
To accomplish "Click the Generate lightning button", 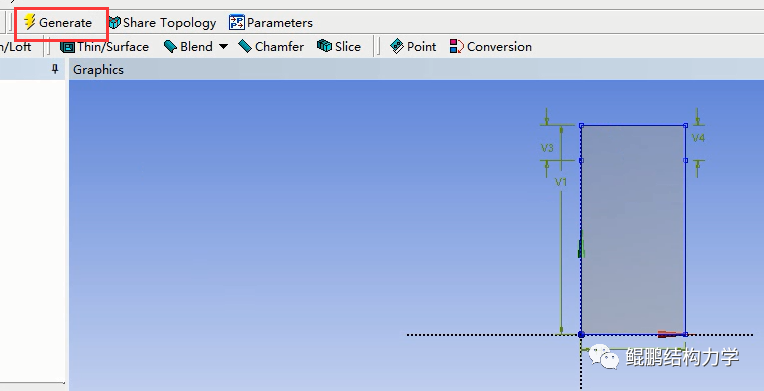I will coord(58,22).
